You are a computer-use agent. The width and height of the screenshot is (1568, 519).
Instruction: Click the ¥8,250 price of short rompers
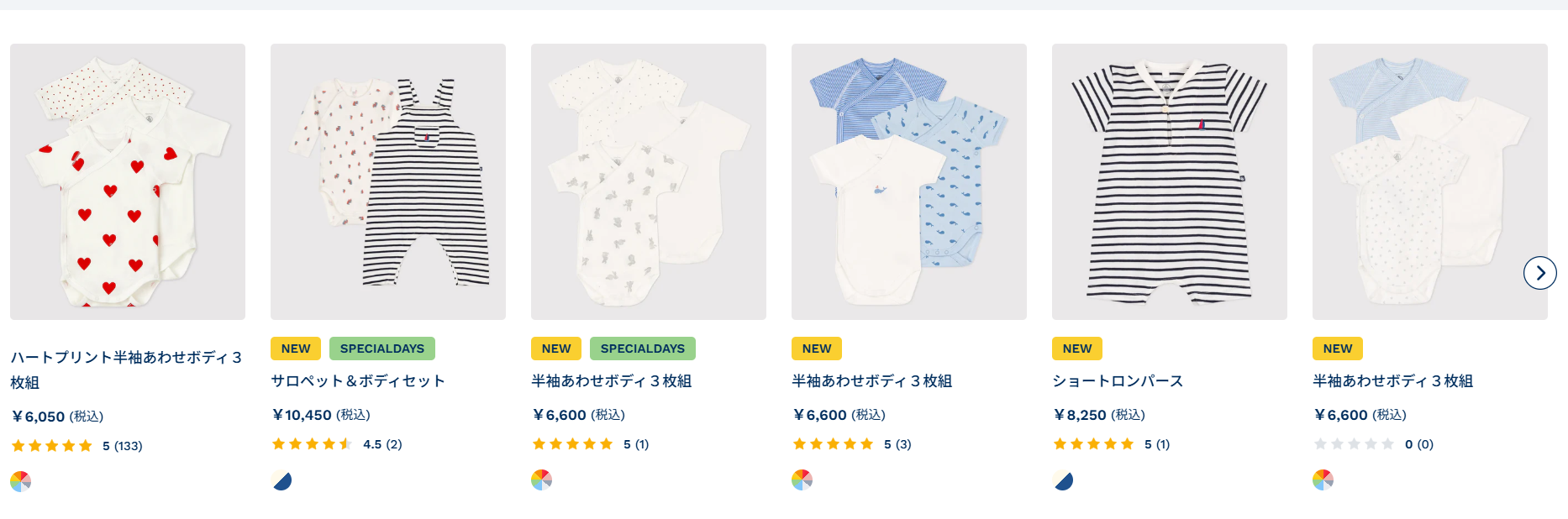[1099, 415]
